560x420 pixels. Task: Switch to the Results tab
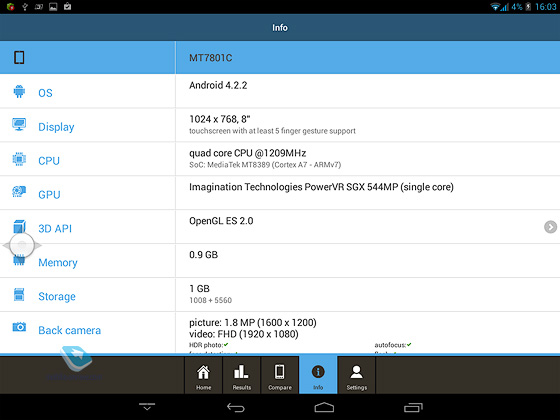[x=242, y=375]
